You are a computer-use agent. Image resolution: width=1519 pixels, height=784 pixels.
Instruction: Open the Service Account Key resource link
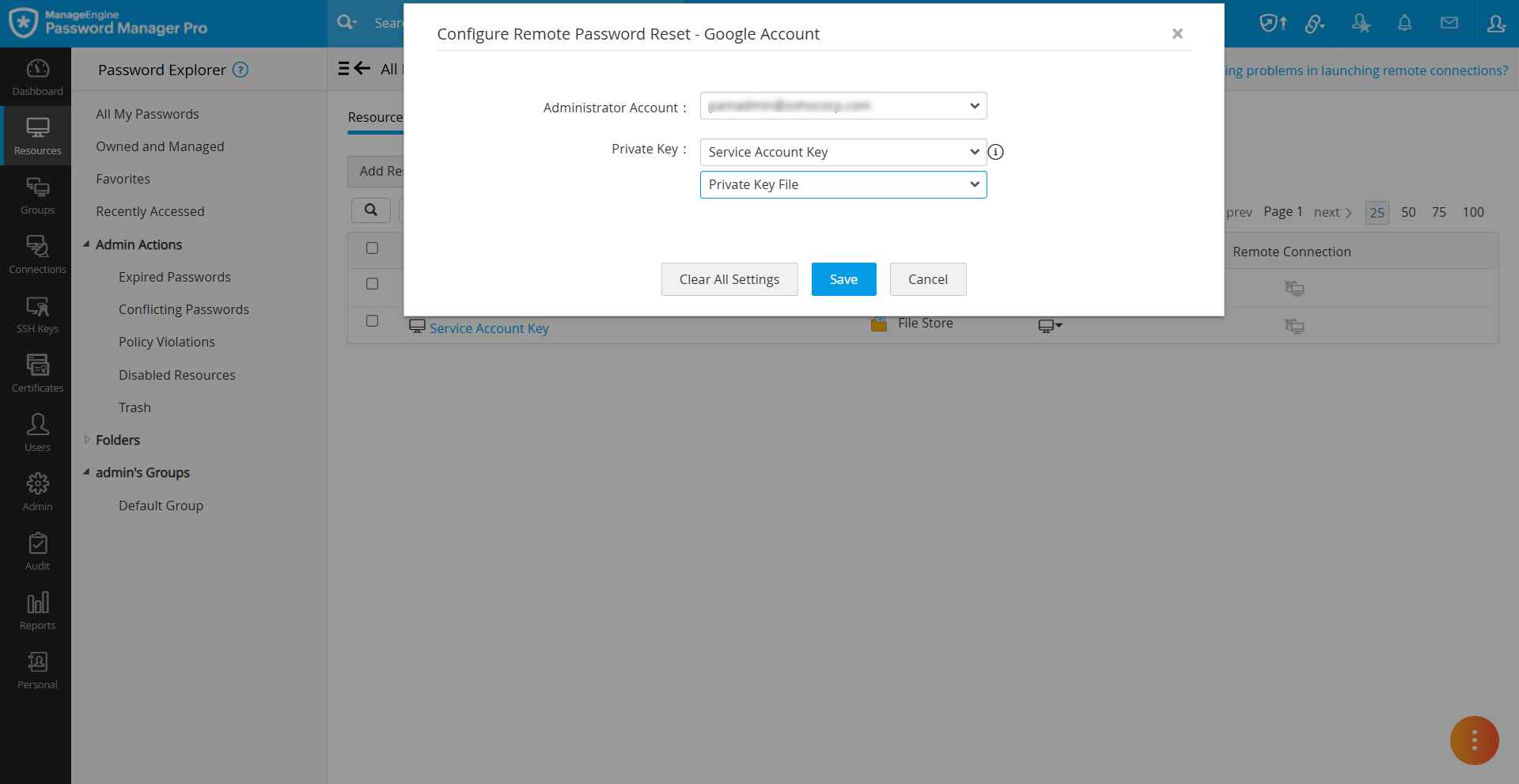(489, 328)
